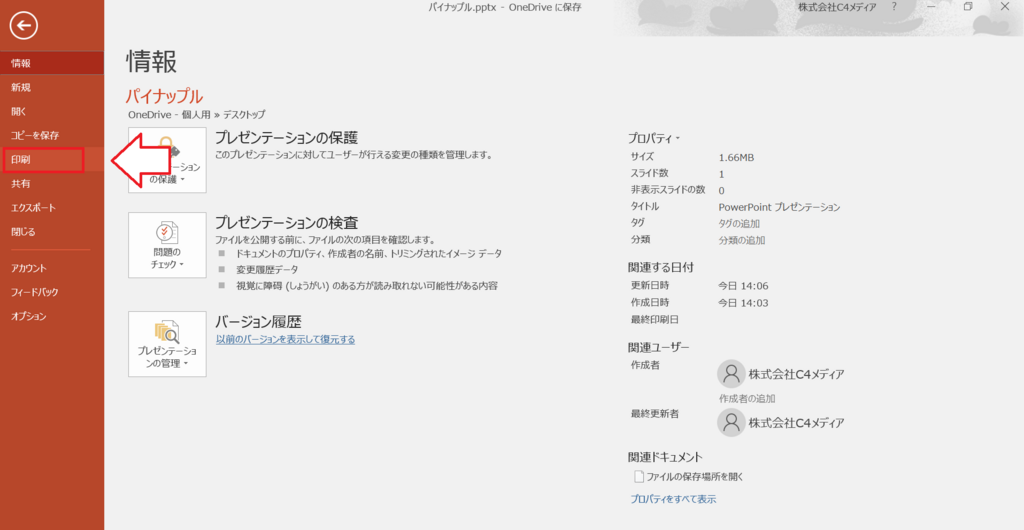1024x530 pixels.
Task: Select 最終更新者 name 株式会社C4メディア
Action: [x=796, y=423]
